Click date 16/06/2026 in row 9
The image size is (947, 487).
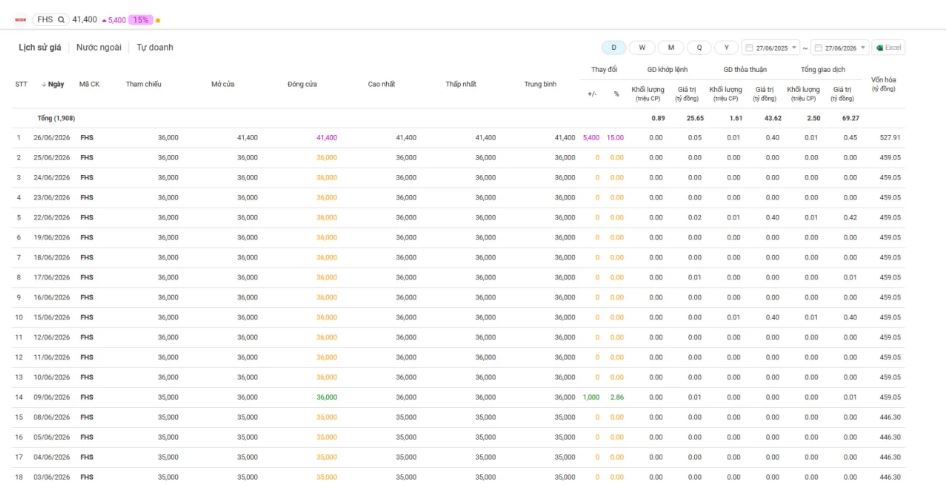pyautogui.click(x=52, y=297)
